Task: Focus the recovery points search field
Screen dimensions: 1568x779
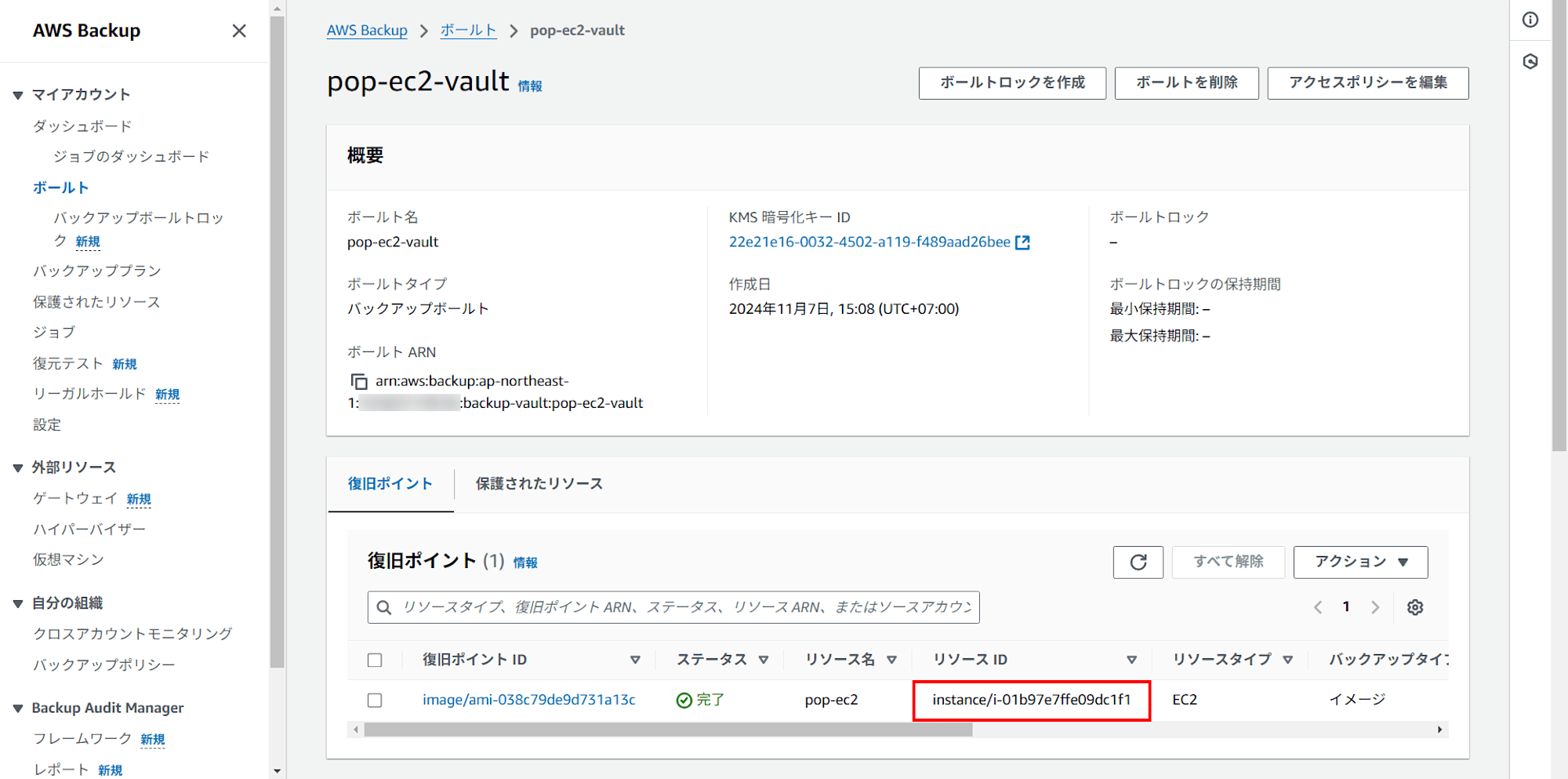Action: (x=673, y=607)
